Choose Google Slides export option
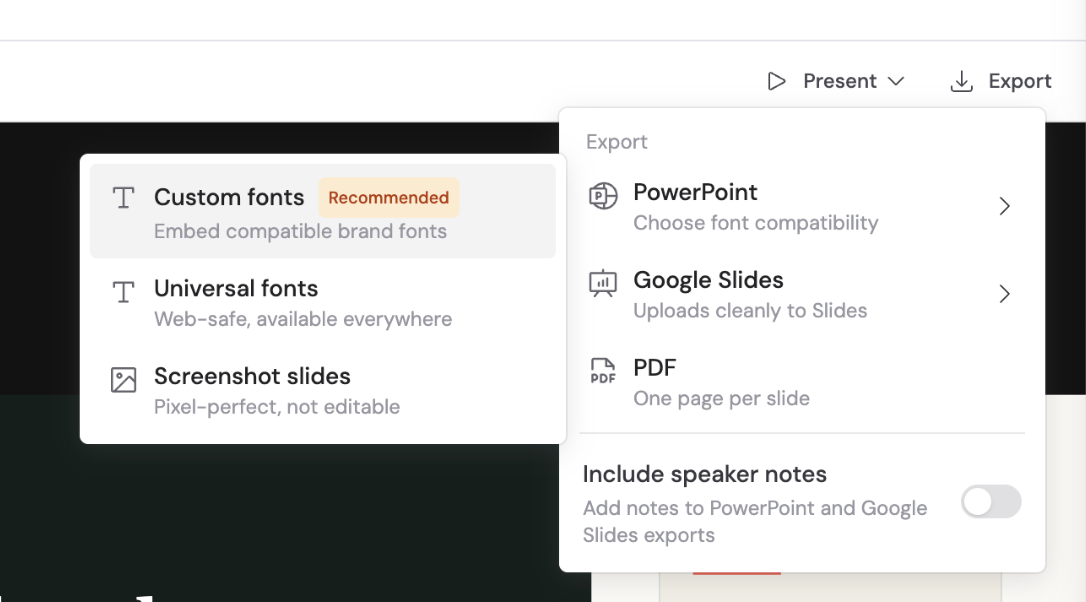Image resolution: width=1086 pixels, height=602 pixels. point(801,294)
